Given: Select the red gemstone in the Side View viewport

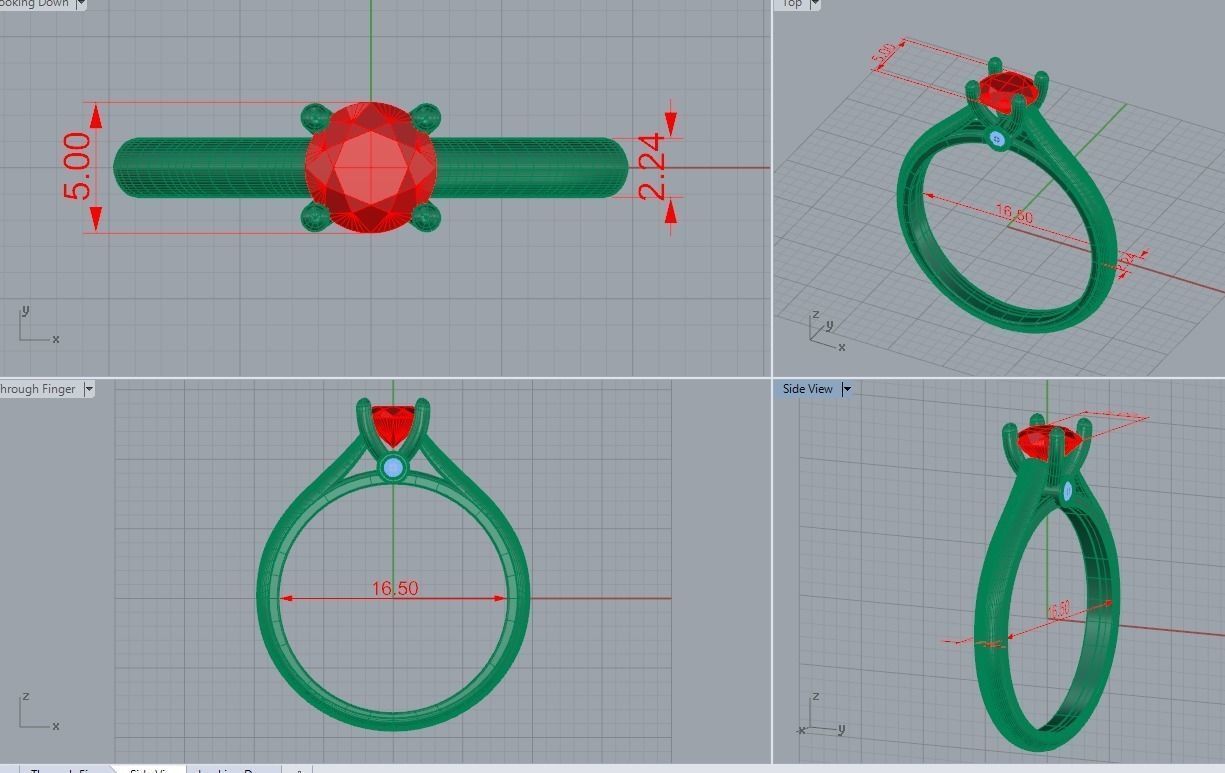Looking at the screenshot, I should tap(1050, 442).
